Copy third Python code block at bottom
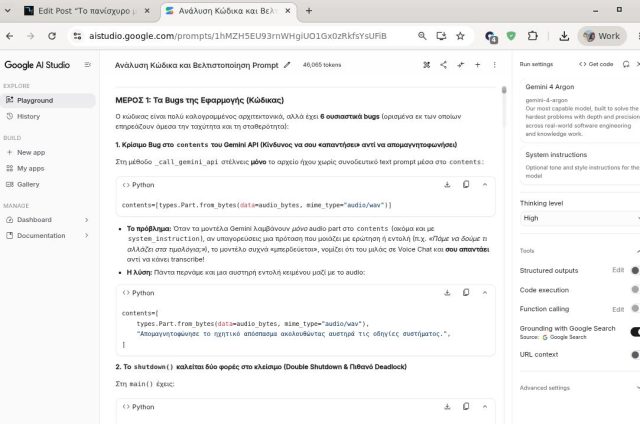640x424 pixels. coord(466,406)
